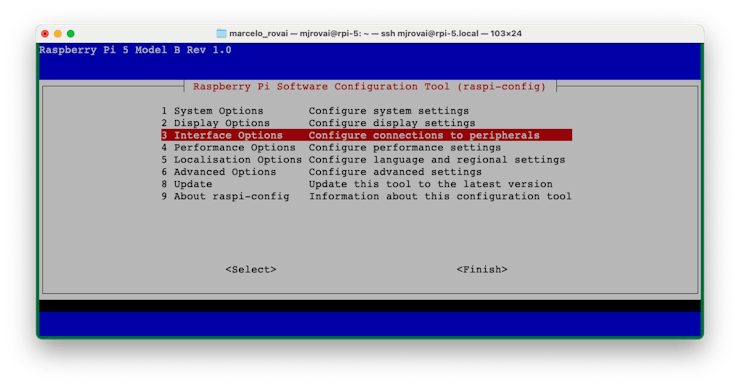Select System Options menu entry
Screen dimensions: 740x387
click(x=366, y=111)
